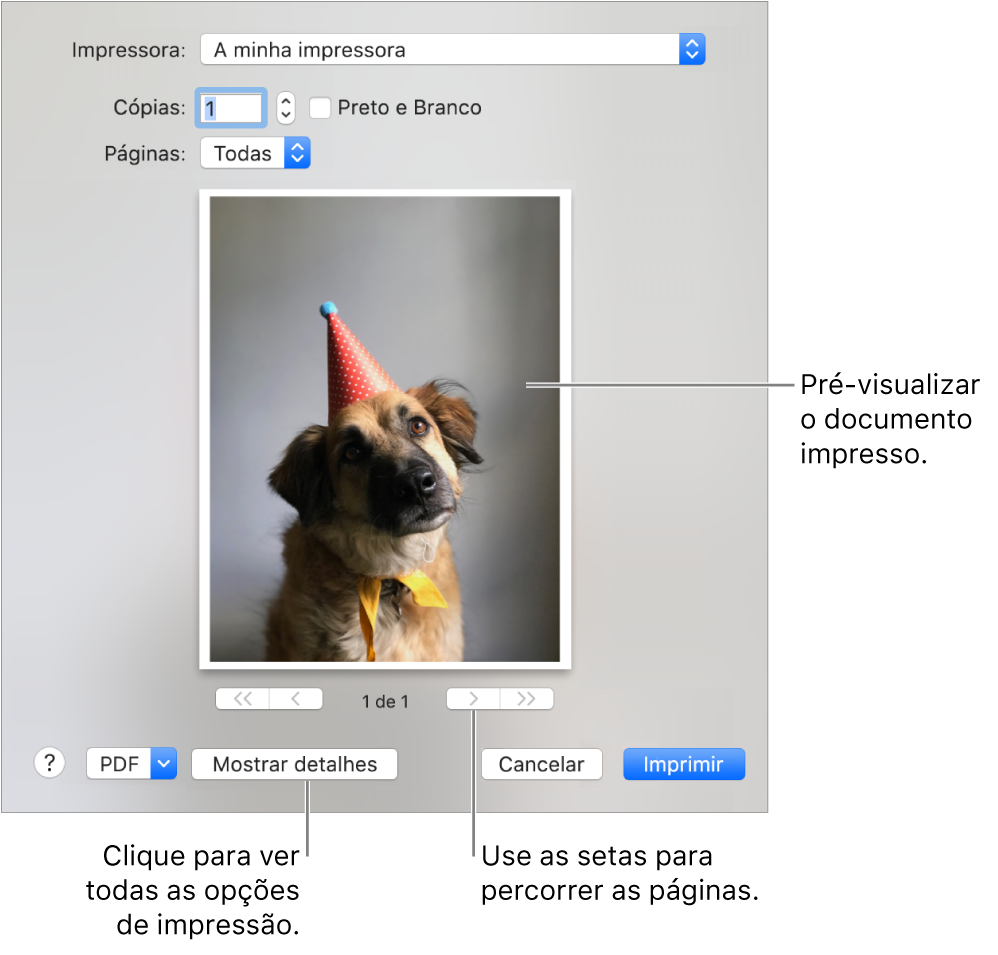Go to first page with double-left arrow
This screenshot has width=998, height=955.
pyautogui.click(x=241, y=698)
